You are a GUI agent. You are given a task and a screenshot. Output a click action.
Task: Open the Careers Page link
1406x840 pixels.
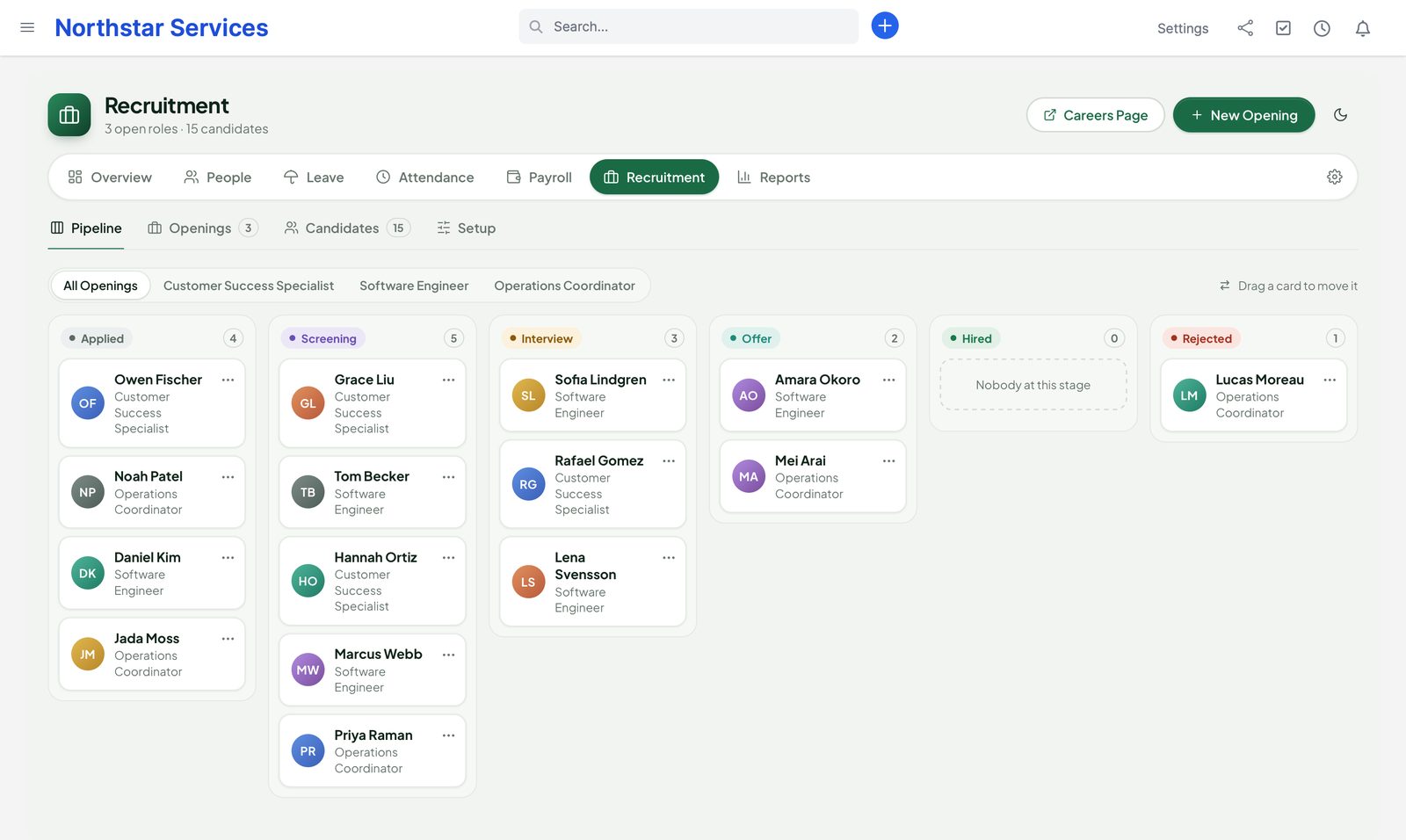click(1095, 115)
